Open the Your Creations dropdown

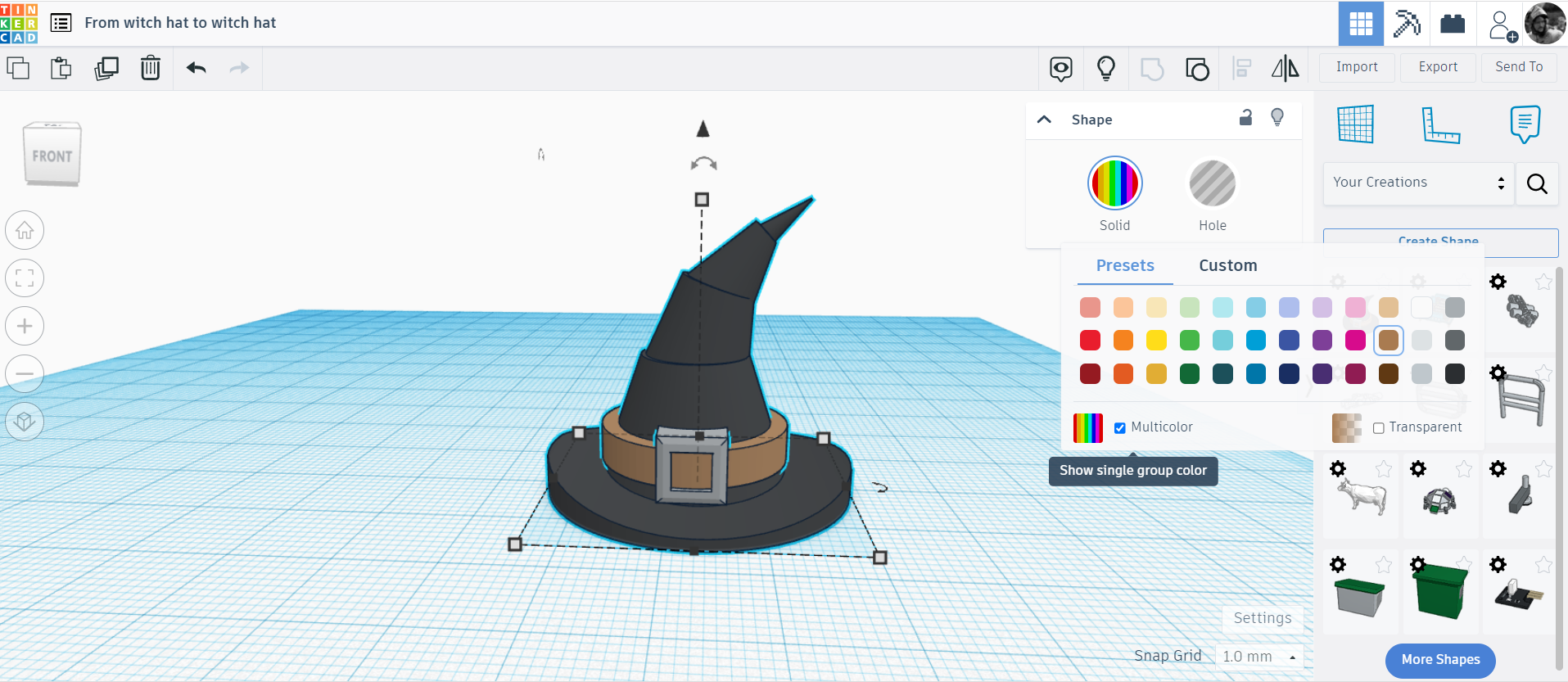[x=1418, y=183]
